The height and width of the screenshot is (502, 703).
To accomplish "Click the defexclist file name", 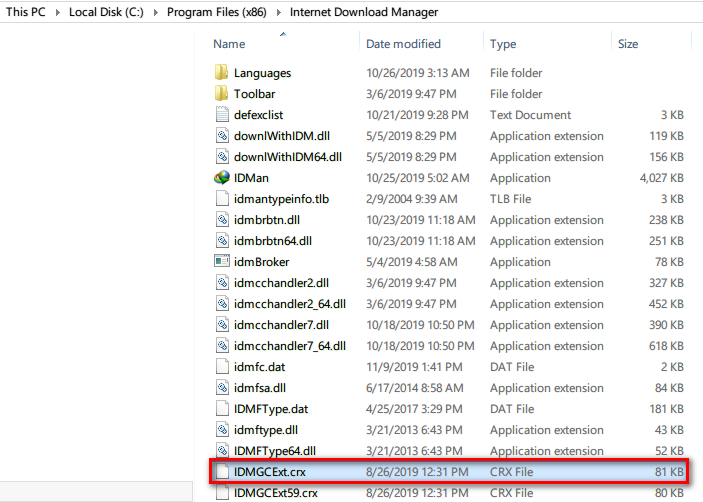I will 258,115.
